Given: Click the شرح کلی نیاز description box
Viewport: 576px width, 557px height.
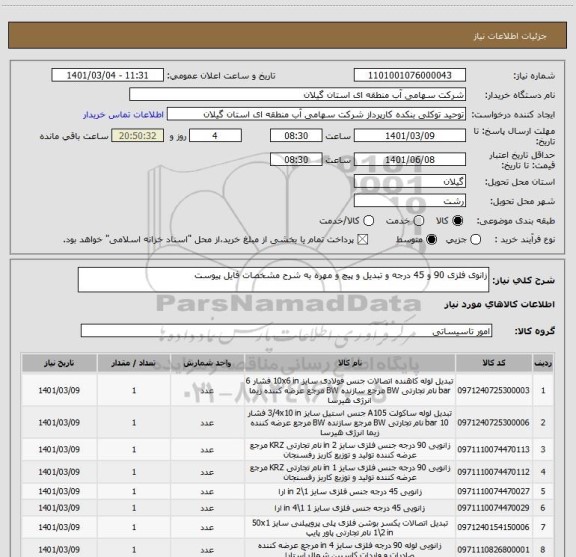Looking at the screenshot, I should point(283,280).
